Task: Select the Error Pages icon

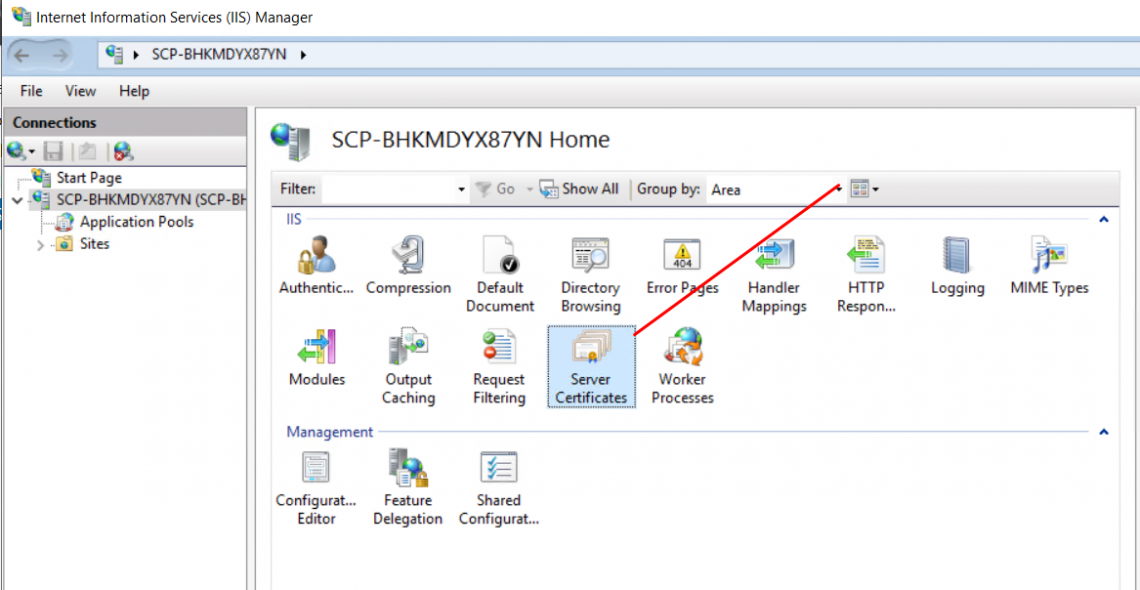Action: pyautogui.click(x=682, y=266)
